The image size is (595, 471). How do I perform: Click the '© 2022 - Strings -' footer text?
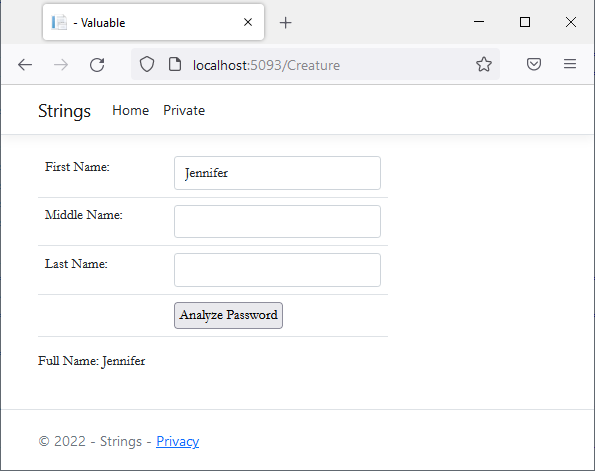[x=95, y=441]
